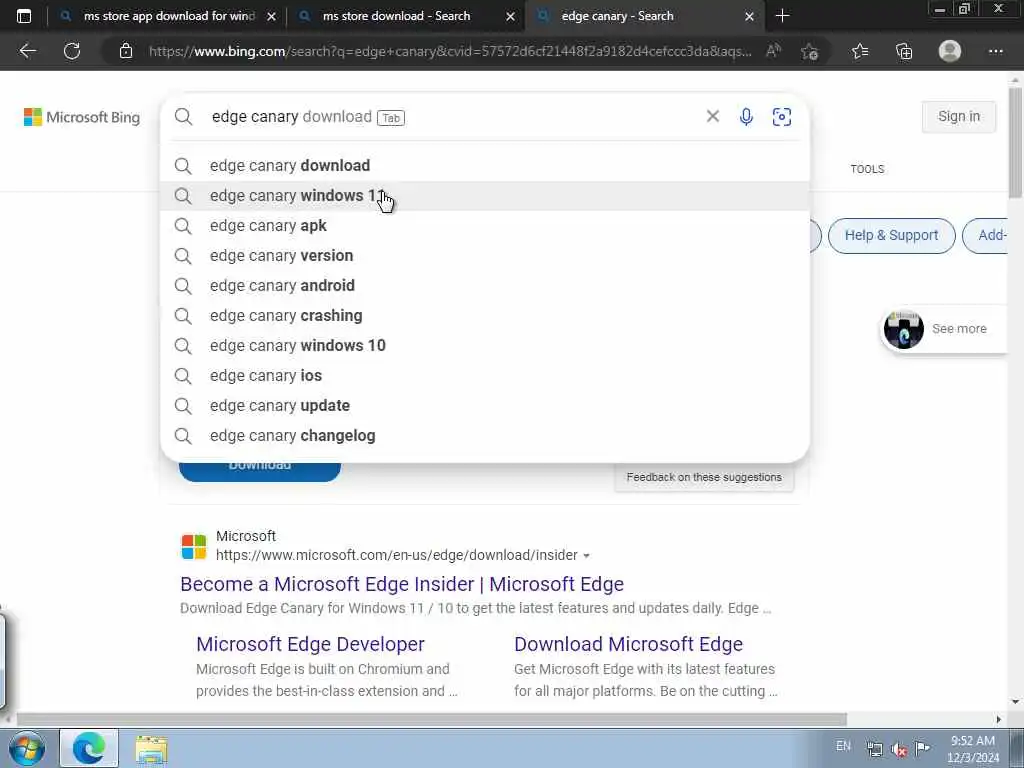1024x768 pixels.
Task: Choose suggestion 'edge canary windows 11'
Action: click(x=485, y=195)
